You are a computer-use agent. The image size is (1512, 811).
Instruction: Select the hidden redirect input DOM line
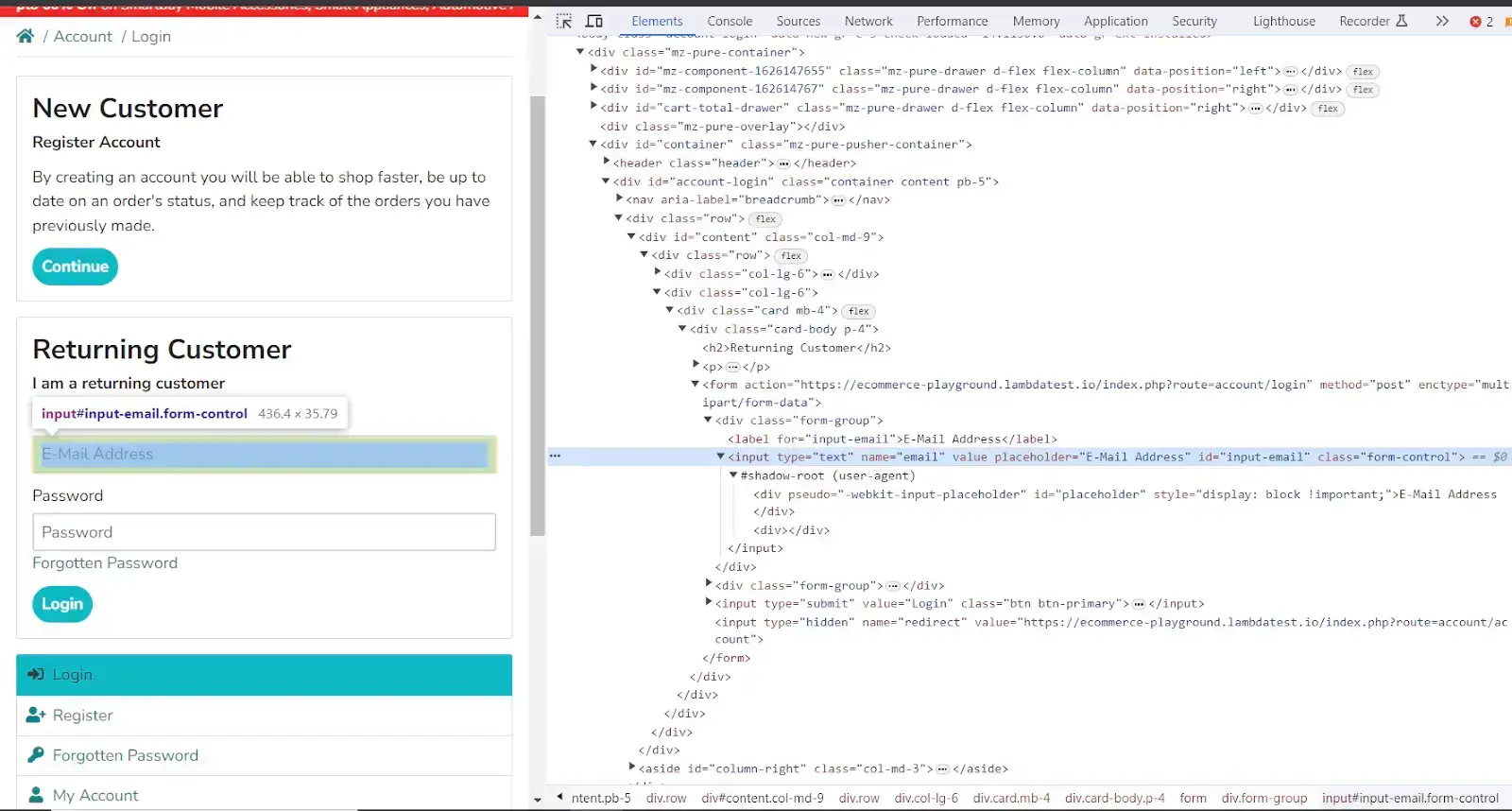[1111, 630]
